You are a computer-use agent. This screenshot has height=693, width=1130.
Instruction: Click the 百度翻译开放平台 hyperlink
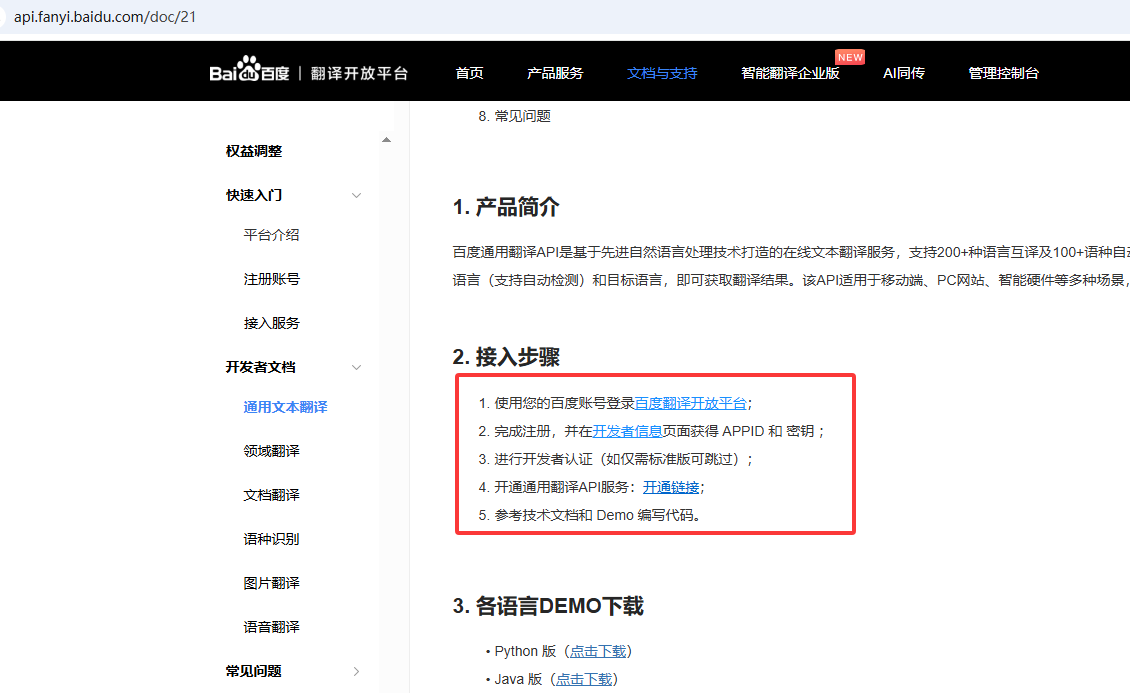click(x=690, y=404)
